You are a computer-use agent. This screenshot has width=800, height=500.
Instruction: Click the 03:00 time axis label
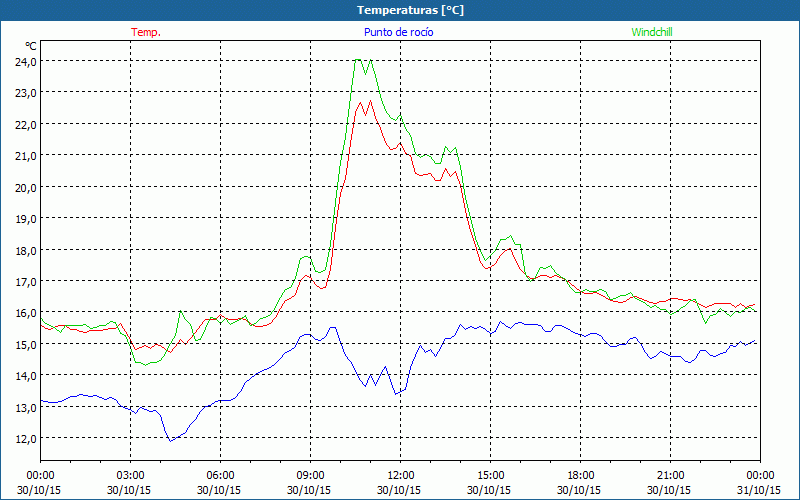[130, 476]
